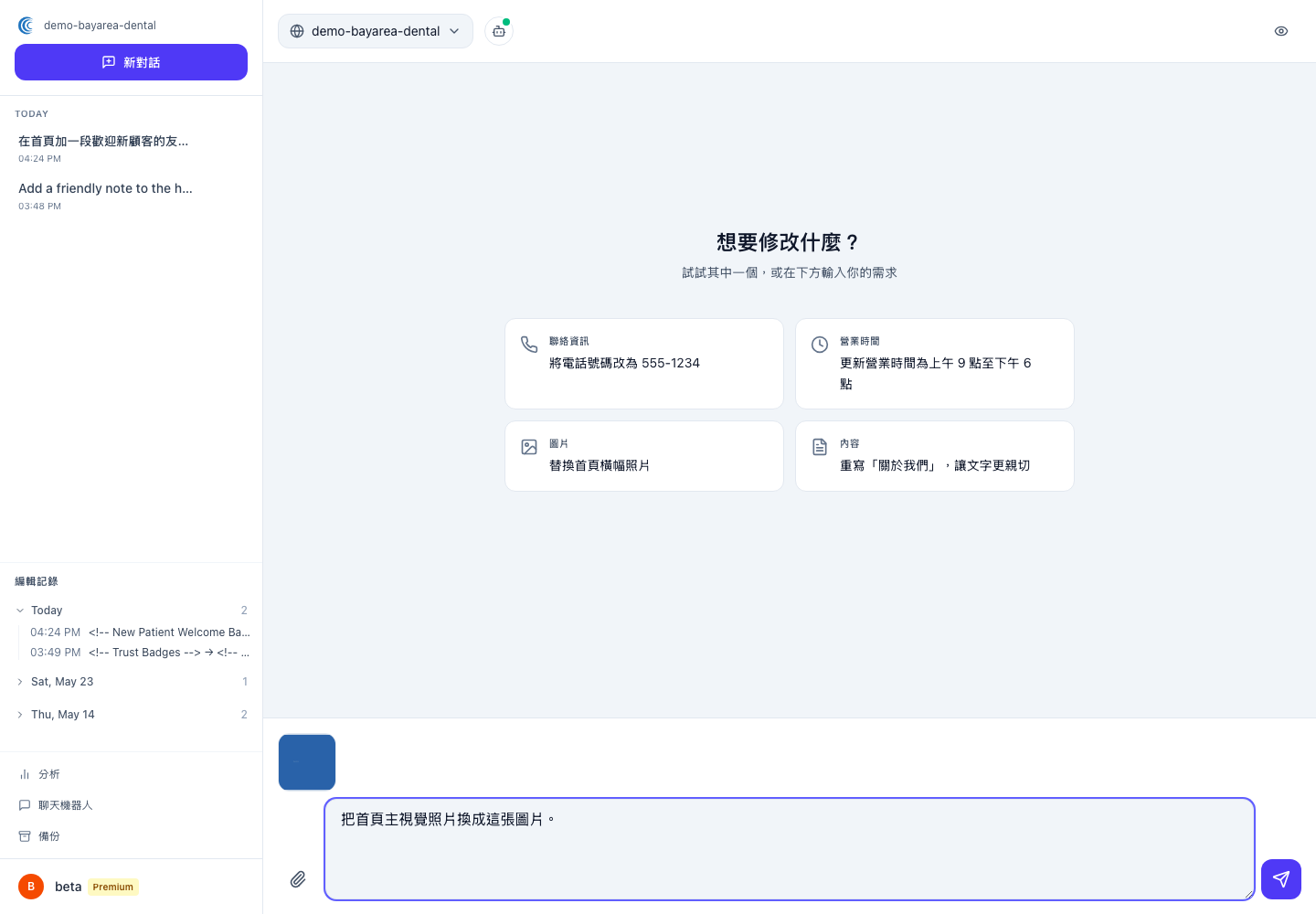Open the chatbot status robot icon

click(x=499, y=31)
